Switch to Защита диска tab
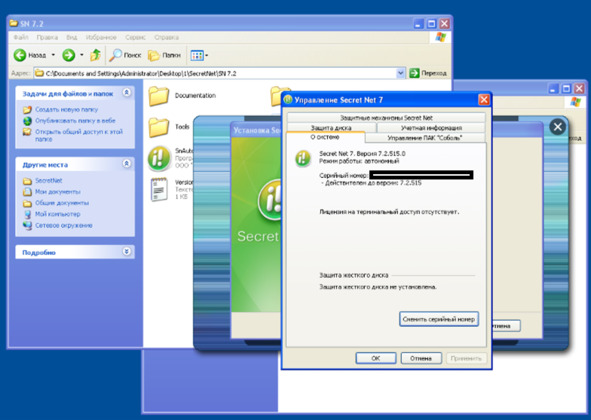This screenshot has width=591, height=420. click(331, 128)
